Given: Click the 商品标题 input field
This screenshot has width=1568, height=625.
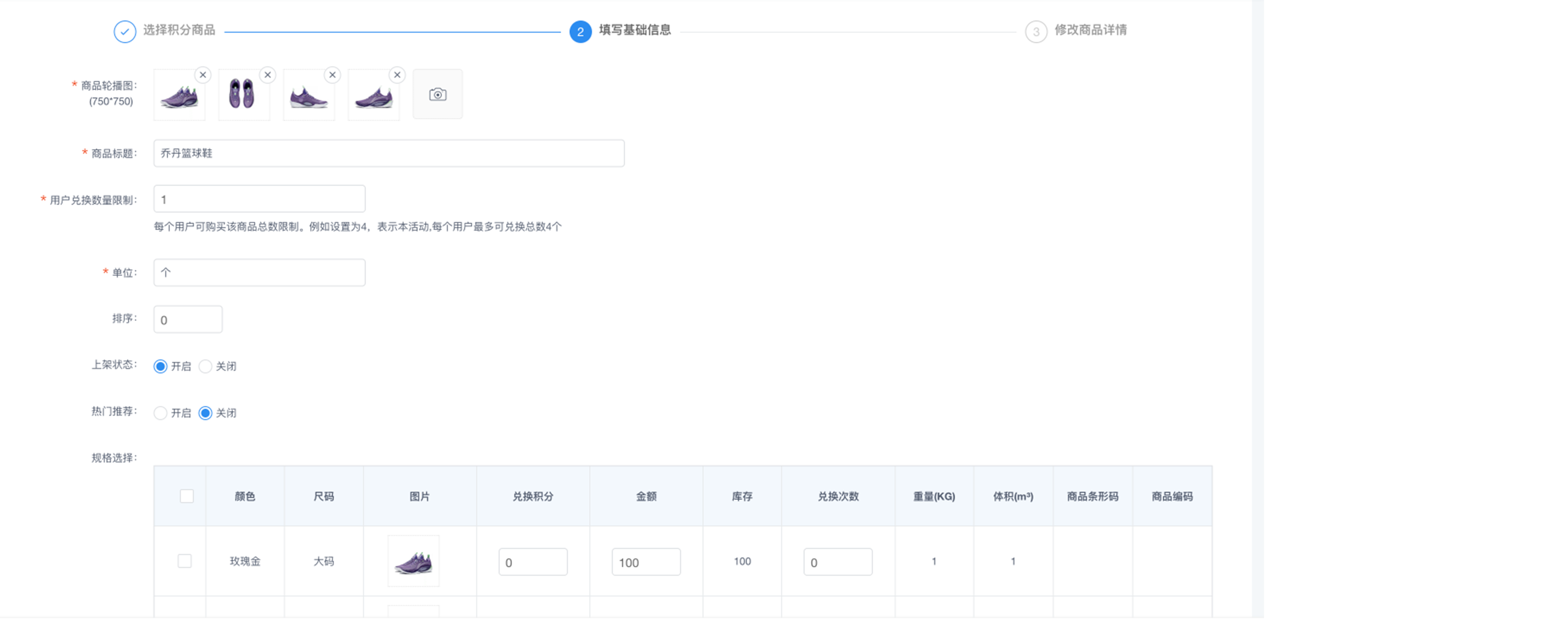Looking at the screenshot, I should tap(388, 153).
